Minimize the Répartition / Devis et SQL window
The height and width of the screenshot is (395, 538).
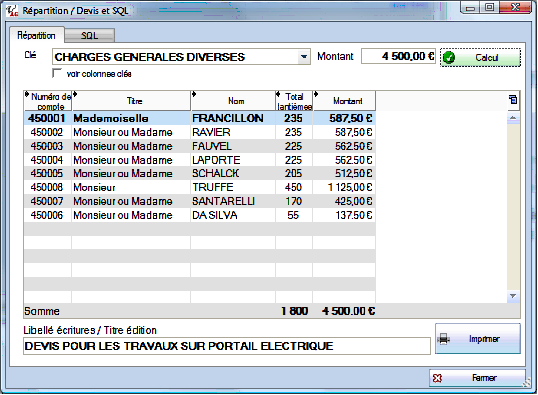(471, 7)
